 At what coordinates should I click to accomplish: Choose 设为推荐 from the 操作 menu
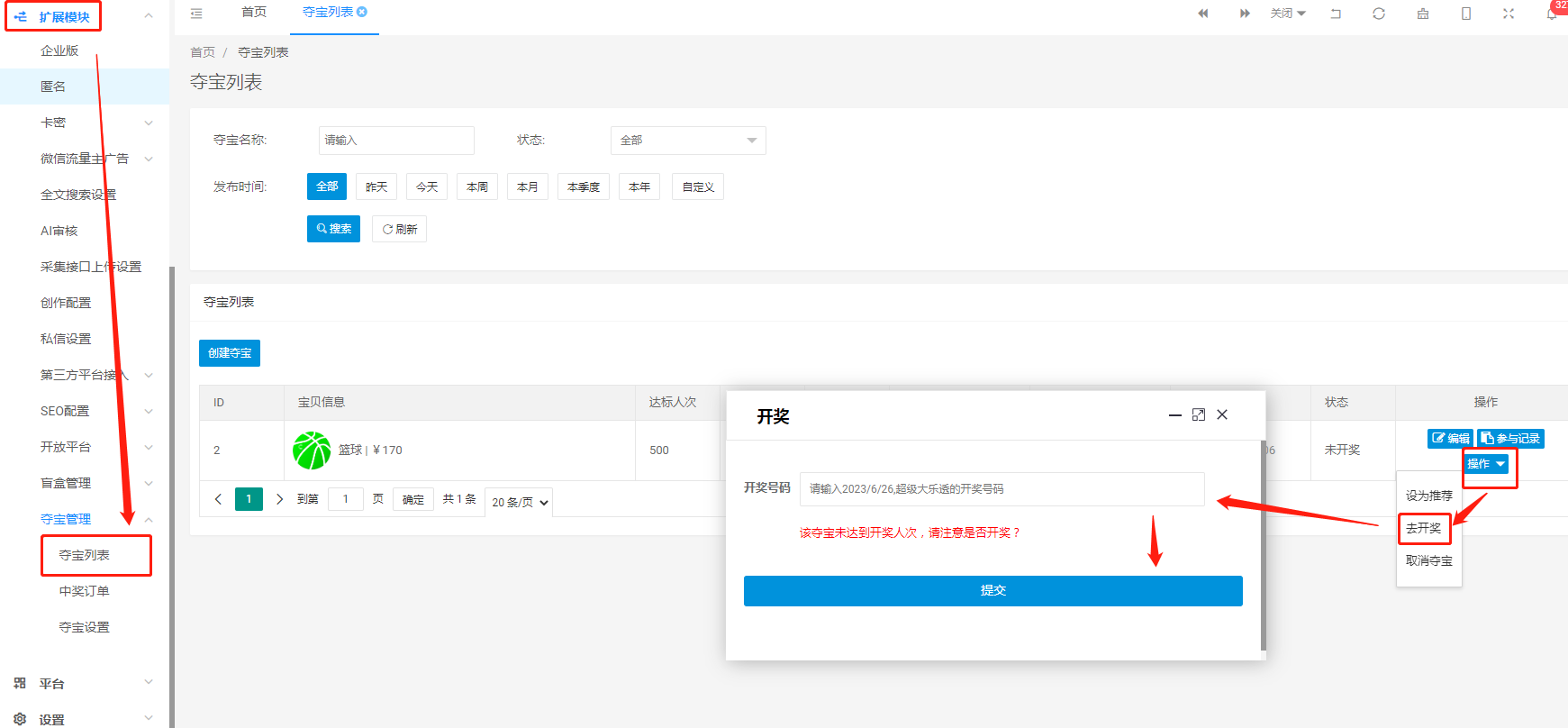pyautogui.click(x=1429, y=496)
